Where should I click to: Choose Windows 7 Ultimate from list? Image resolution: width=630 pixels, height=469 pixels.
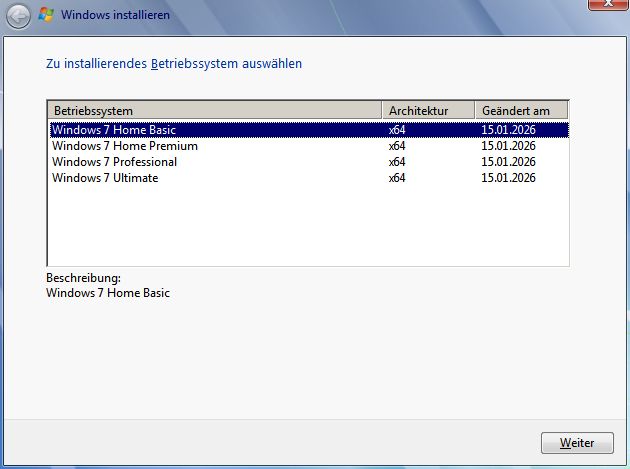(105, 178)
